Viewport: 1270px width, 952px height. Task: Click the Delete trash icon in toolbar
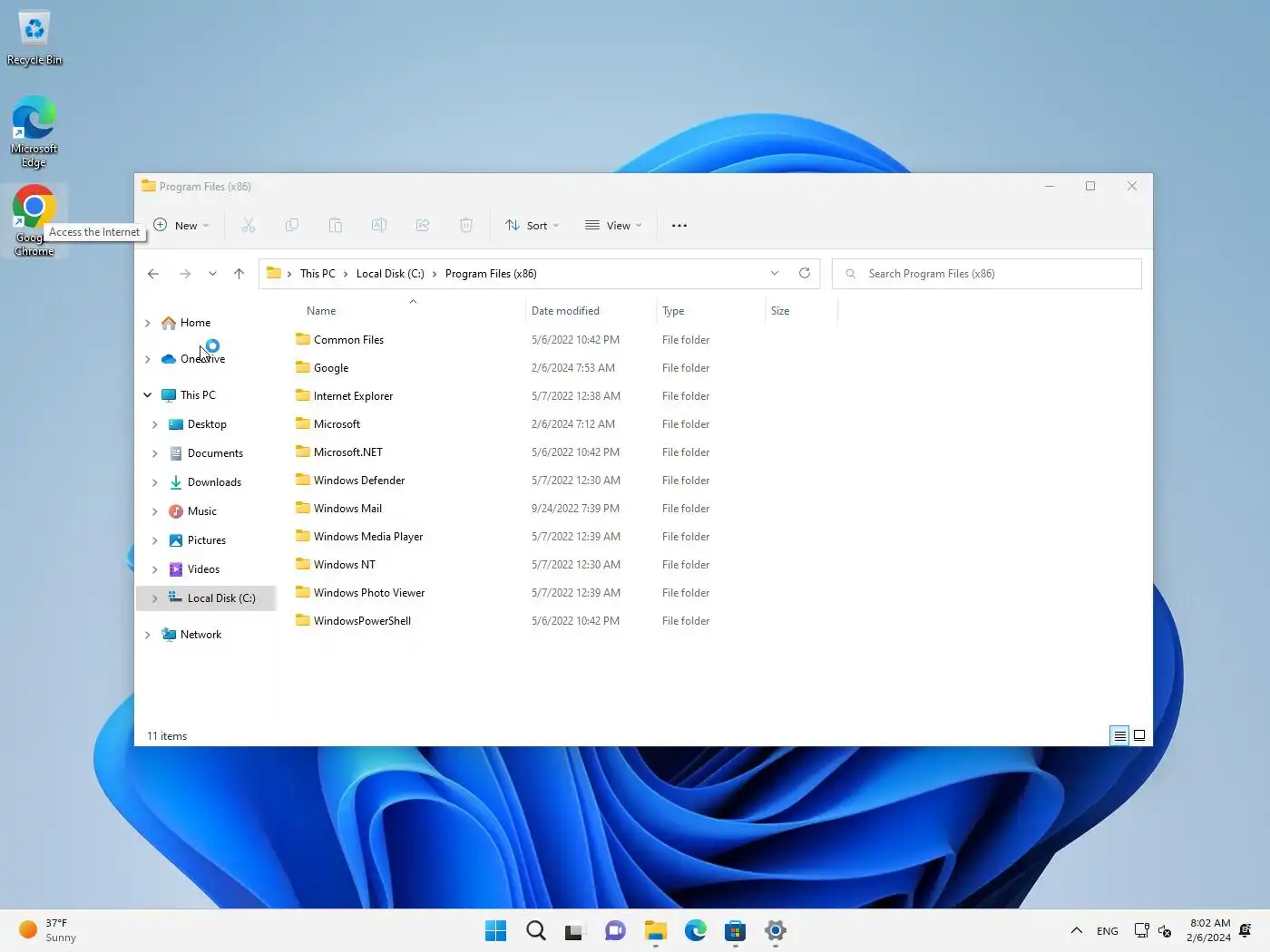pos(466,225)
